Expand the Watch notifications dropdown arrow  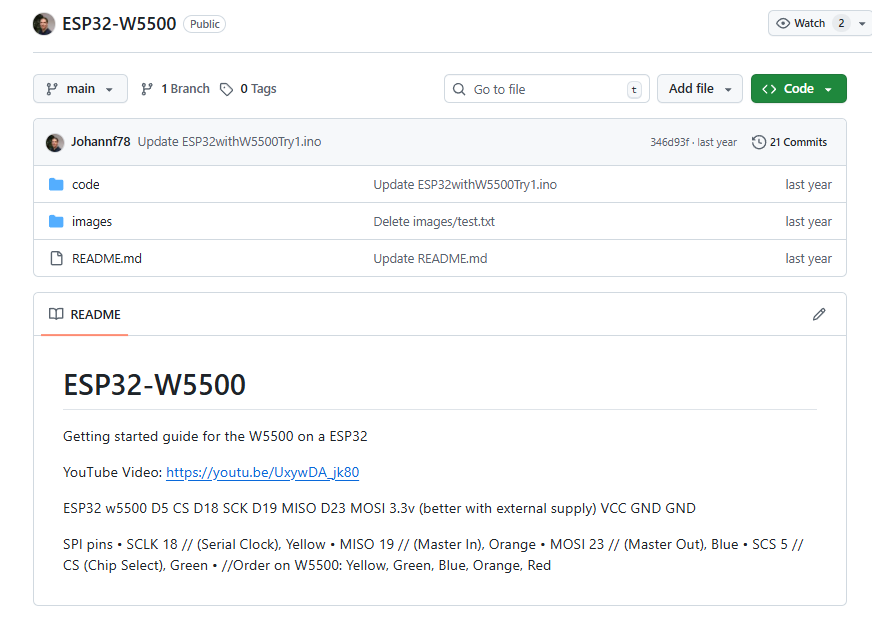click(x=862, y=23)
